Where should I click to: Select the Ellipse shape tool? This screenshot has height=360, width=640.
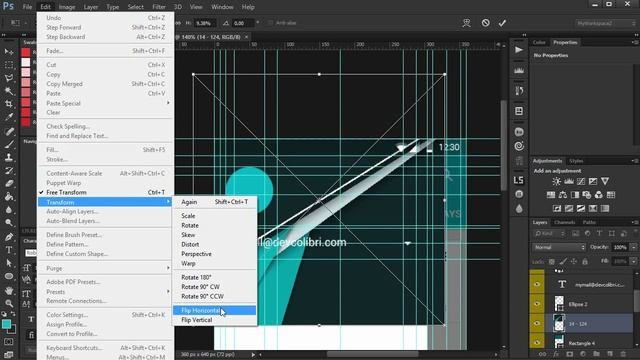pos(9,276)
